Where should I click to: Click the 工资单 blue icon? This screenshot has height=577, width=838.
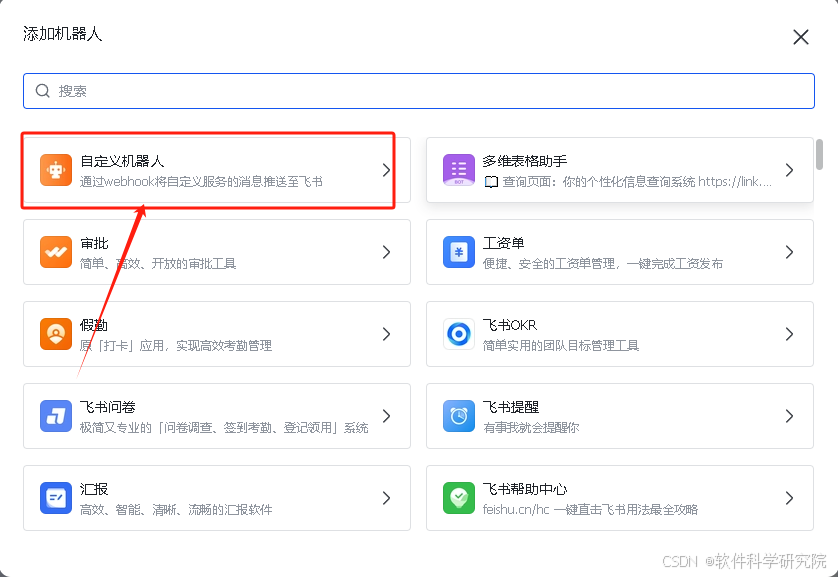459,252
